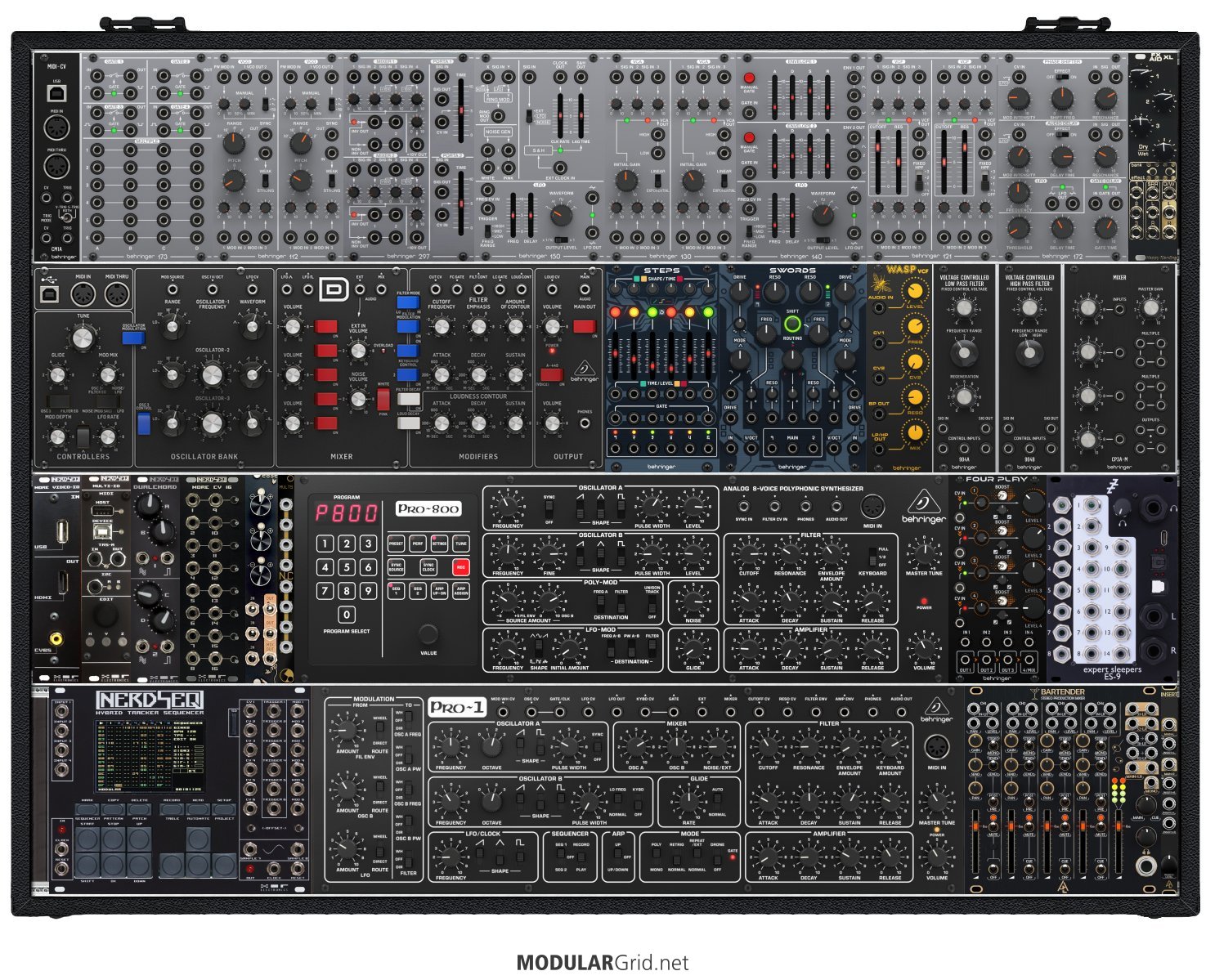Click the USB port on the MIDI-CV module
Screen dimensions: 1206x980
click(57, 92)
